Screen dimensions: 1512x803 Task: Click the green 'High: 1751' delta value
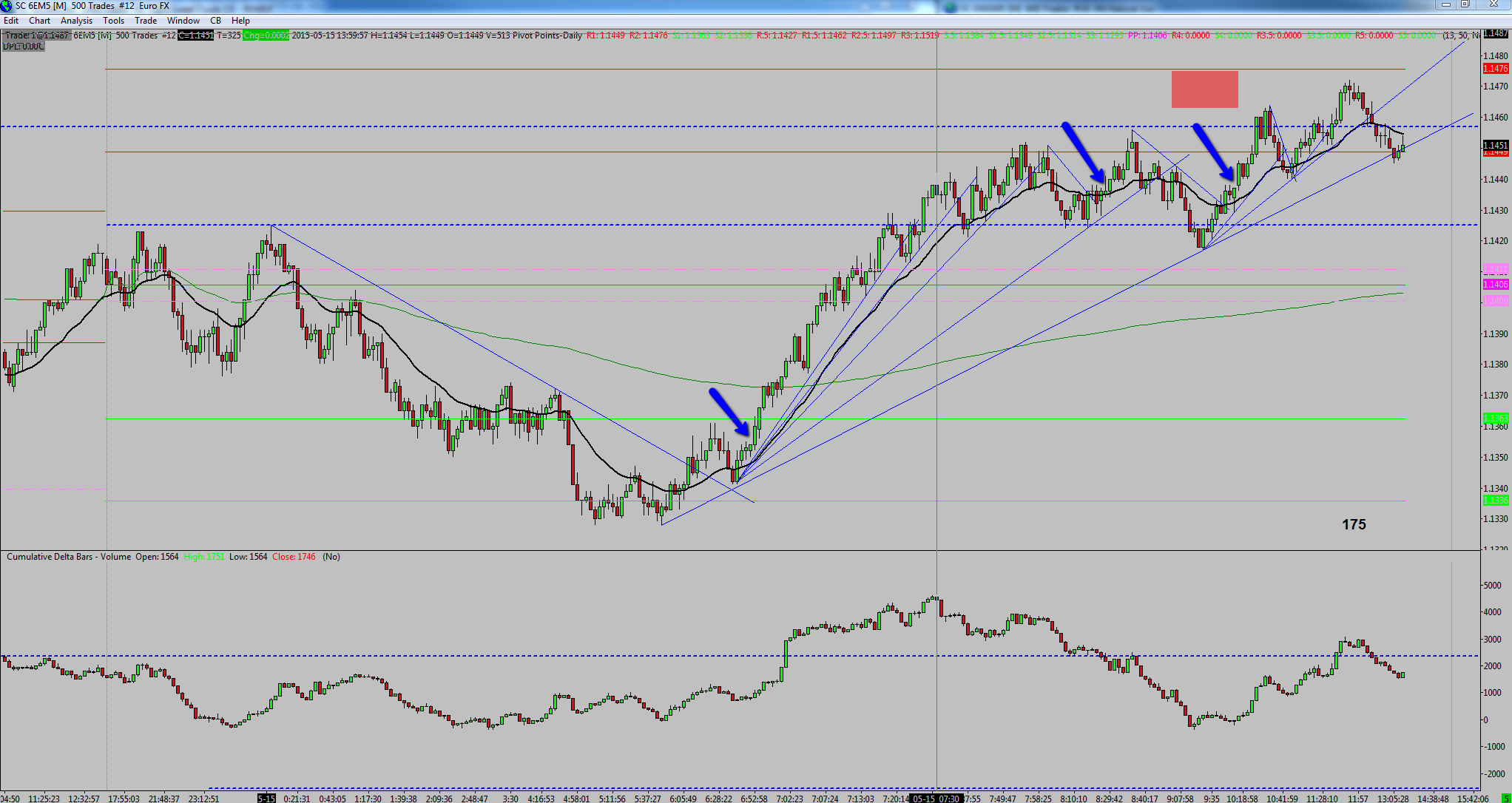(x=204, y=557)
